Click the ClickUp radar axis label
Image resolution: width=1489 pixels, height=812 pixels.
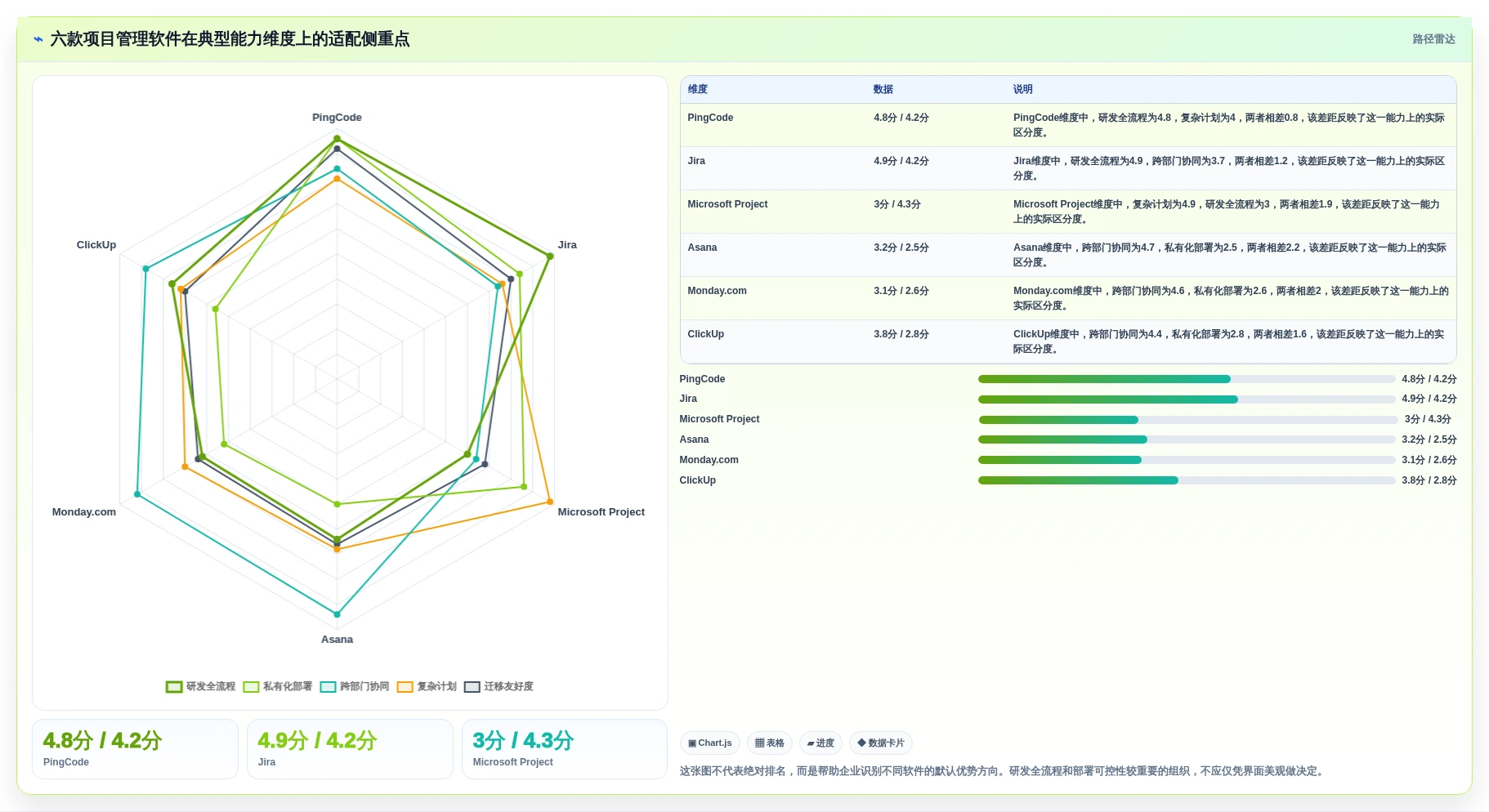96,245
